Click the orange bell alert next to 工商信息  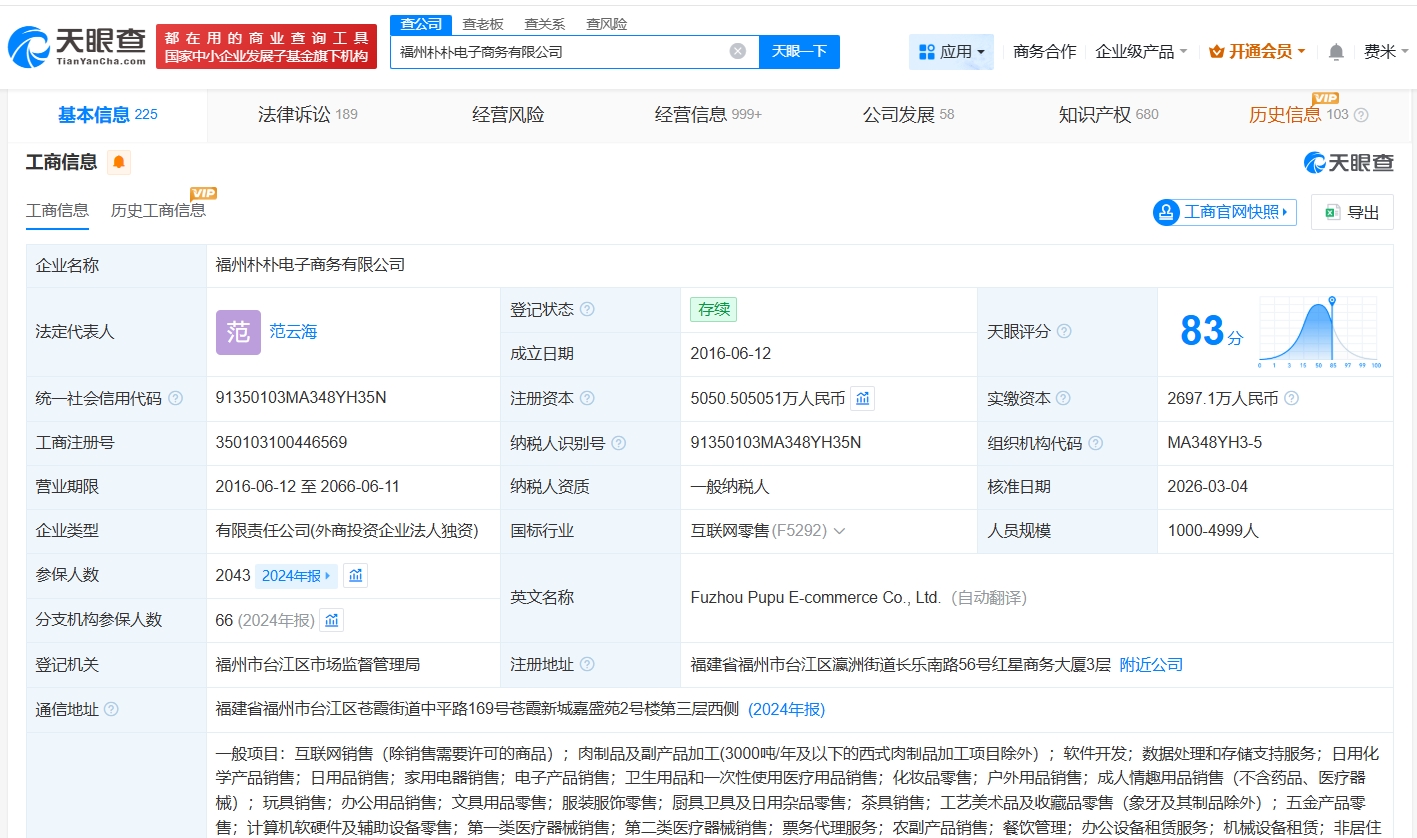[119, 162]
